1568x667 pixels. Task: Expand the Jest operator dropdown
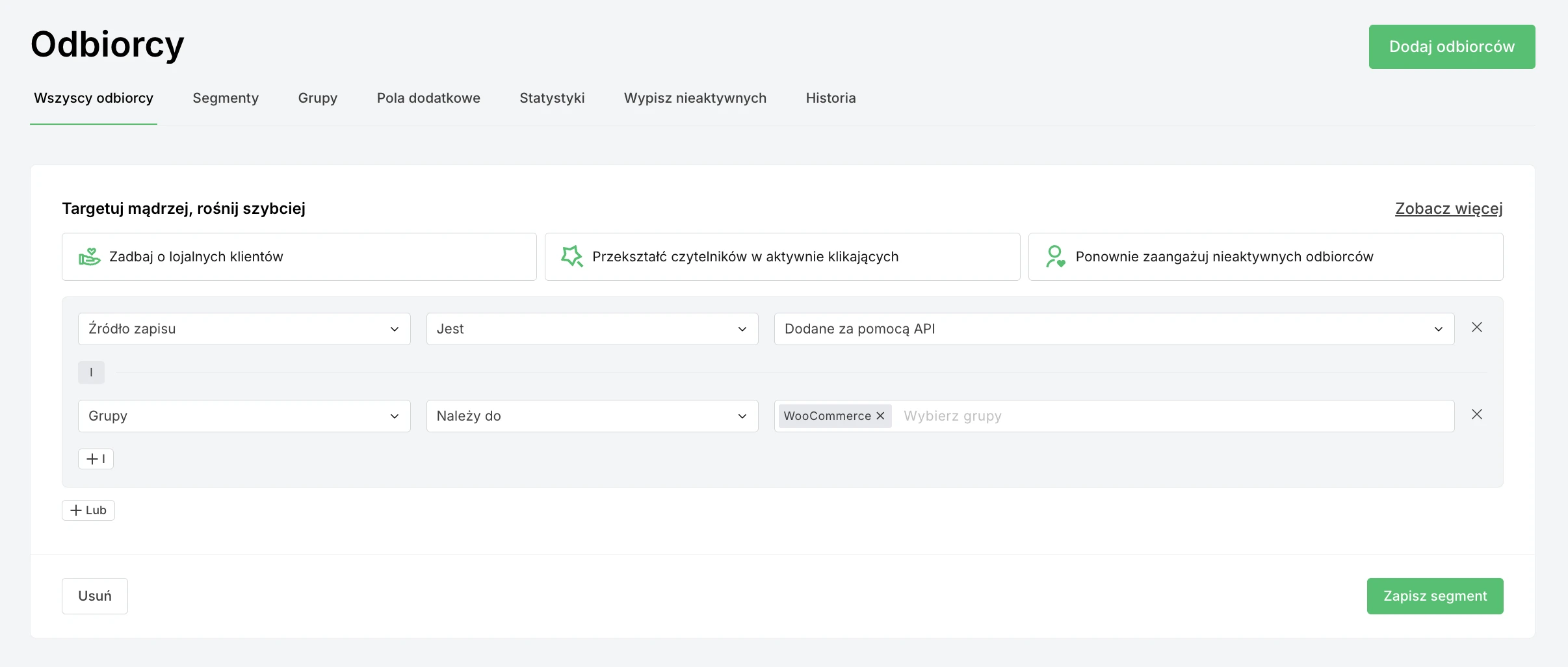pos(592,329)
